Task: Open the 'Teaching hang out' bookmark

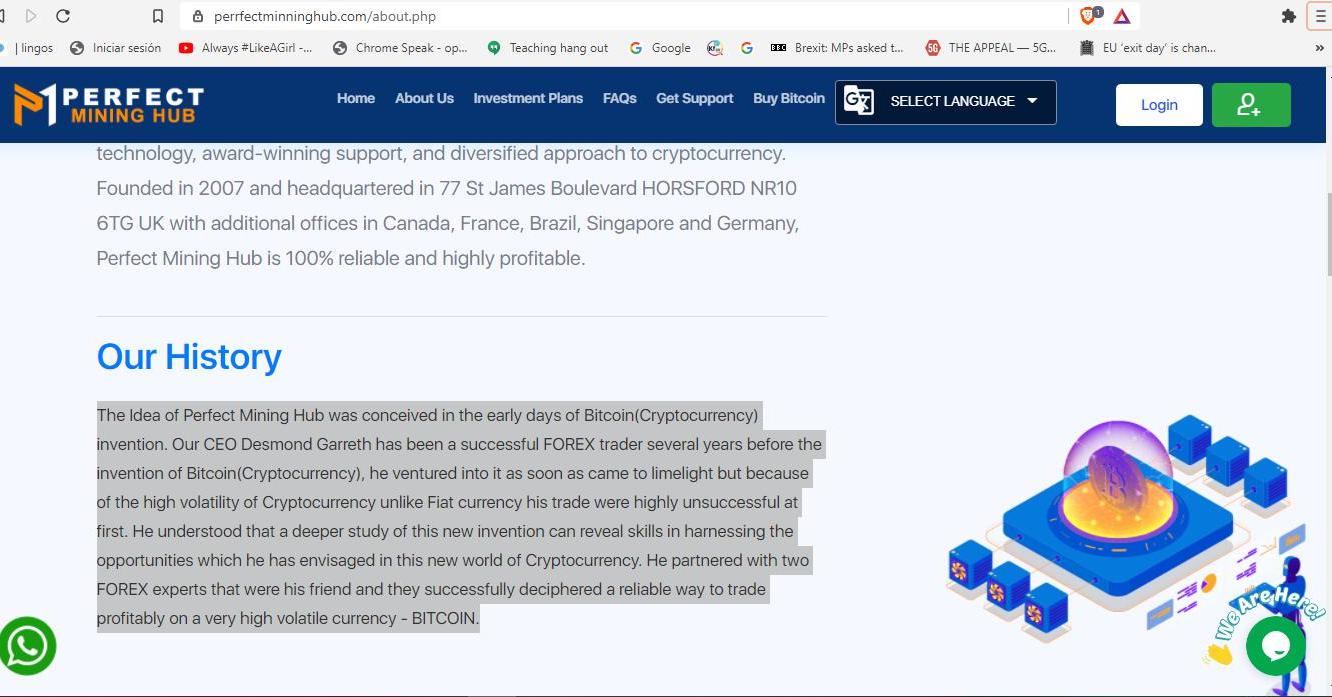Action: 547,47
